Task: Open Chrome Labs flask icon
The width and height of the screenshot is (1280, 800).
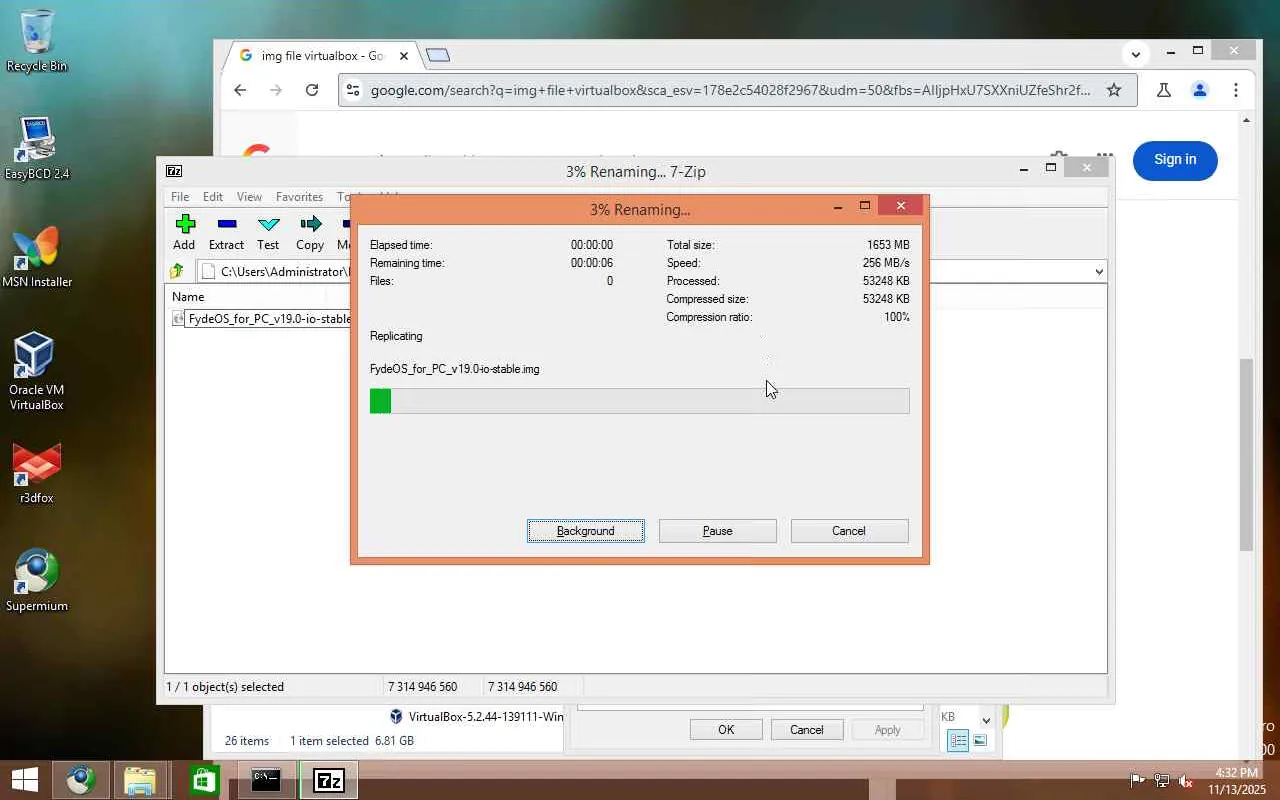Action: (x=1163, y=90)
